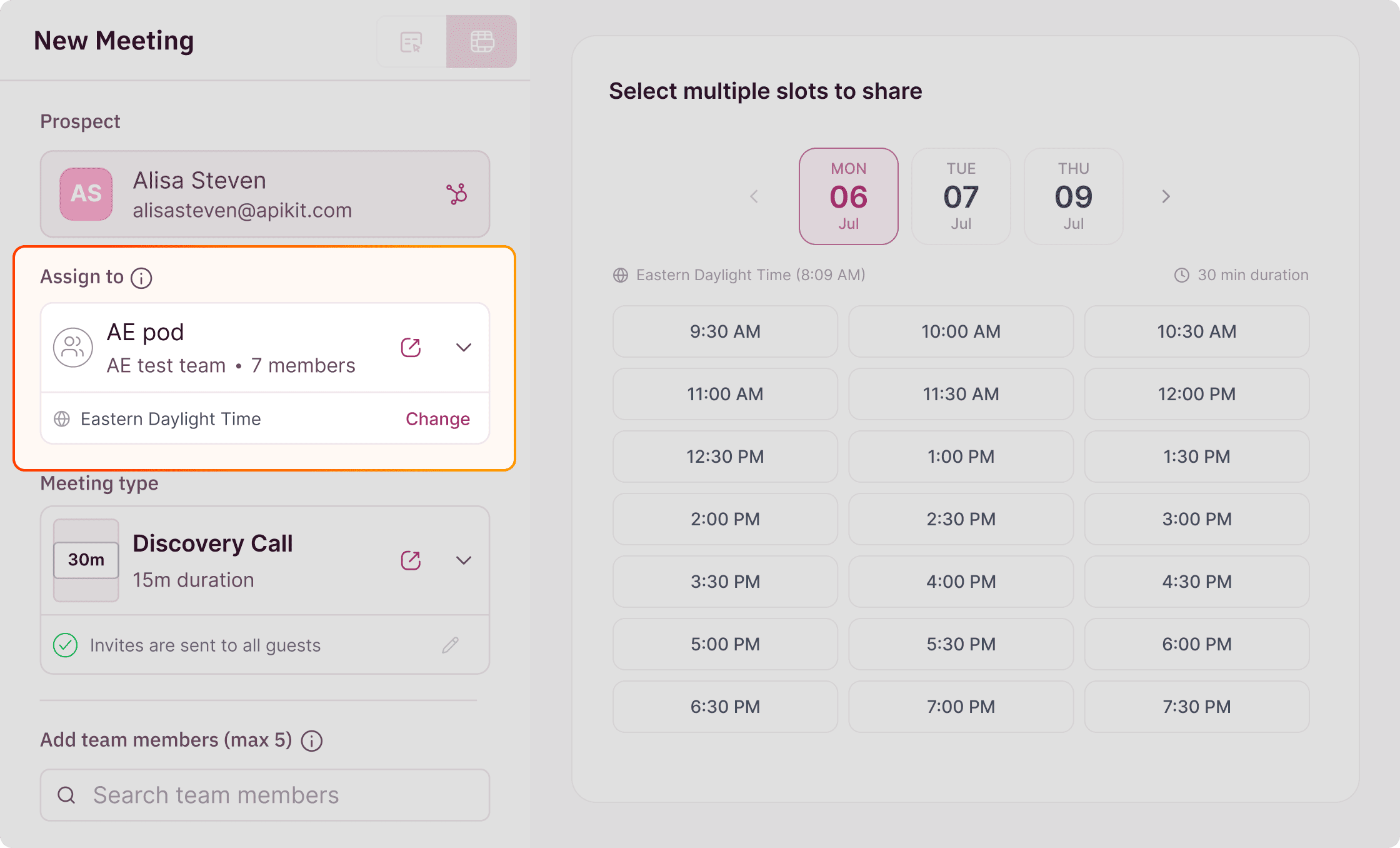Click the globe icon beside Eastern Daylight Time
1400x848 pixels.
click(62, 419)
